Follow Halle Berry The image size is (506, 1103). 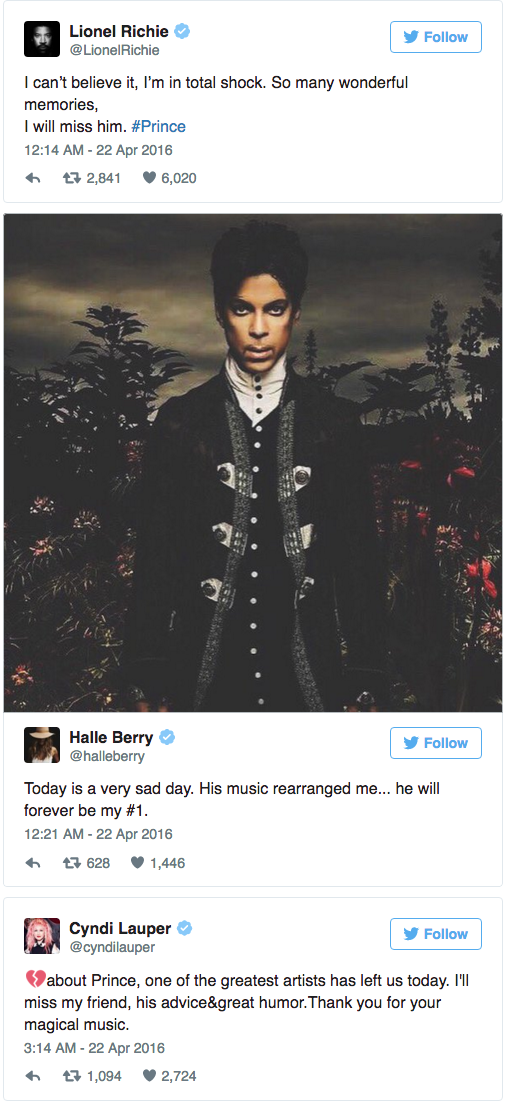(x=436, y=743)
